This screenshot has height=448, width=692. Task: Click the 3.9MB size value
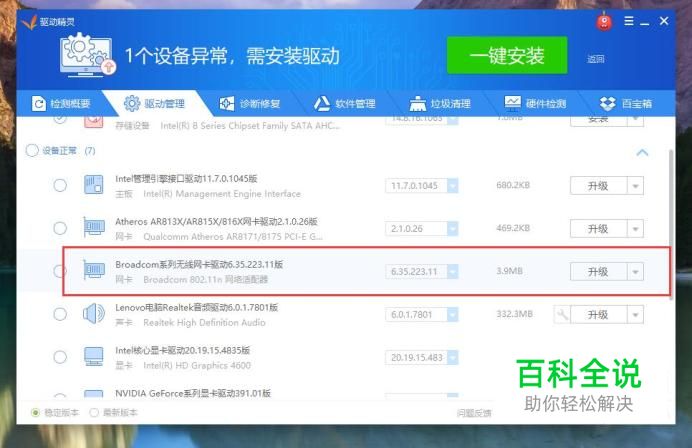(509, 271)
